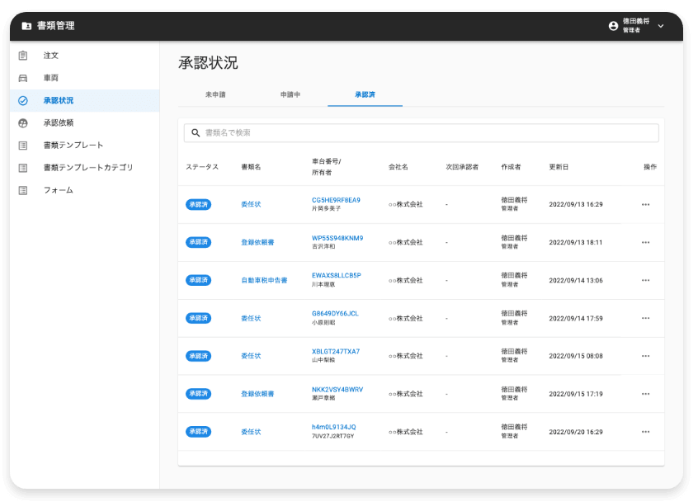Switch to the 申請中 tab
Image resolution: width=698 pixels, height=501 pixels.
pos(290,94)
